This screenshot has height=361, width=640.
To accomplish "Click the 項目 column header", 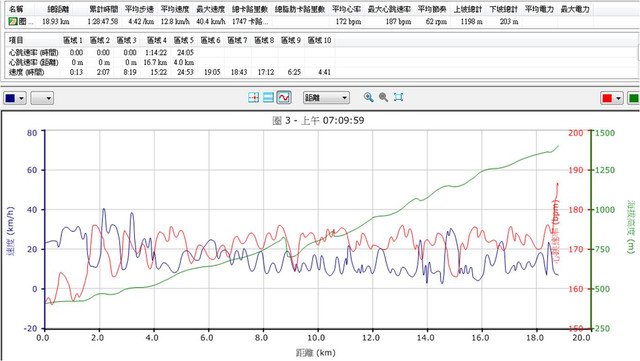I will 16,40.
